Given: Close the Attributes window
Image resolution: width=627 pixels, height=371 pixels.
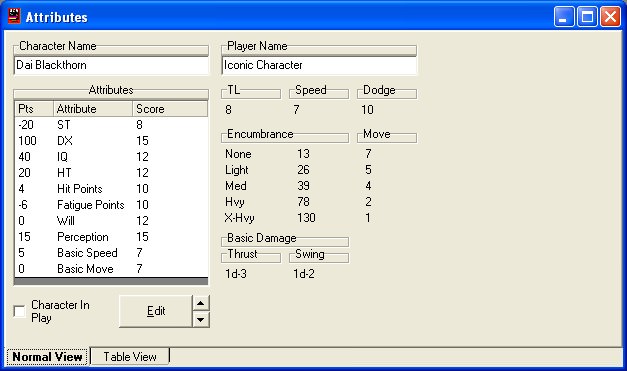Looking at the screenshot, I should coord(610,17).
